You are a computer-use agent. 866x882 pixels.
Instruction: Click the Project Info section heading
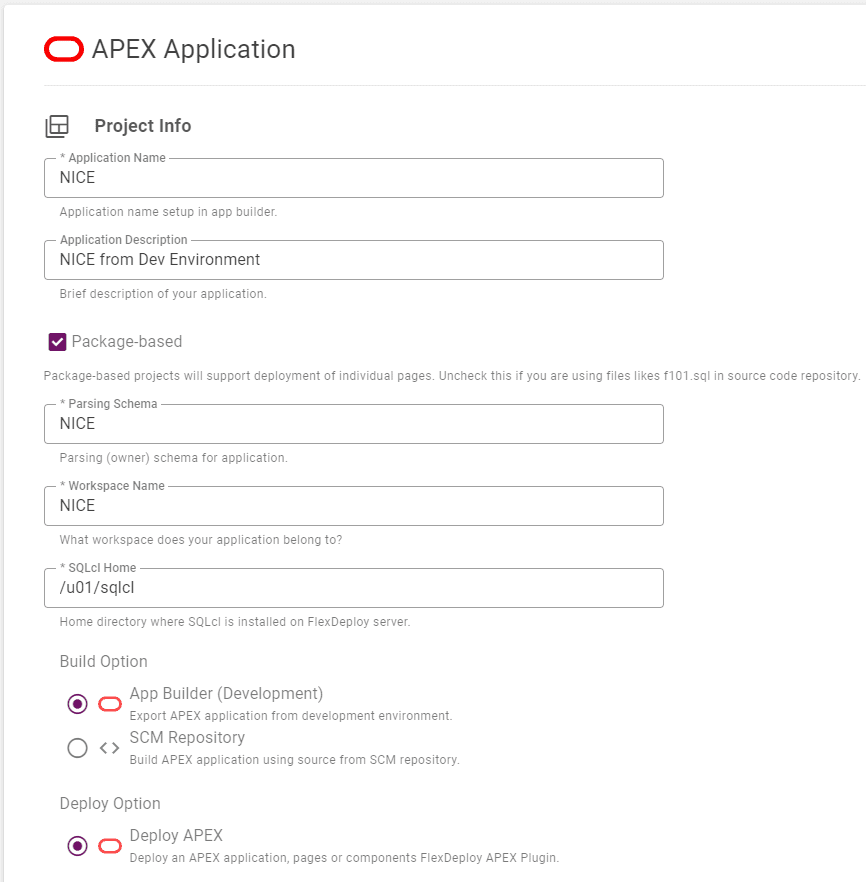(143, 125)
